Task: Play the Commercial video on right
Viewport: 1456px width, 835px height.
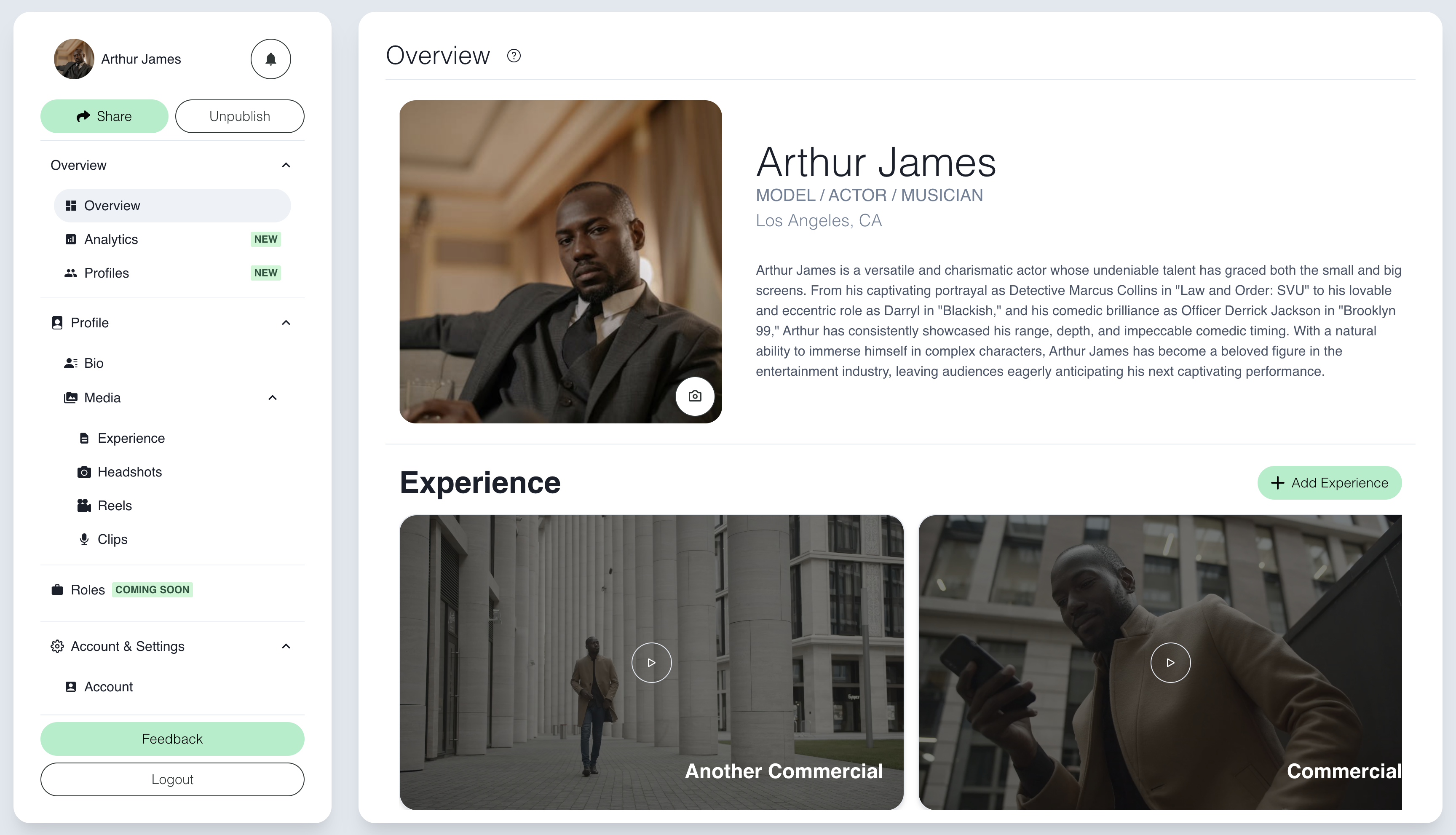Action: click(1170, 662)
